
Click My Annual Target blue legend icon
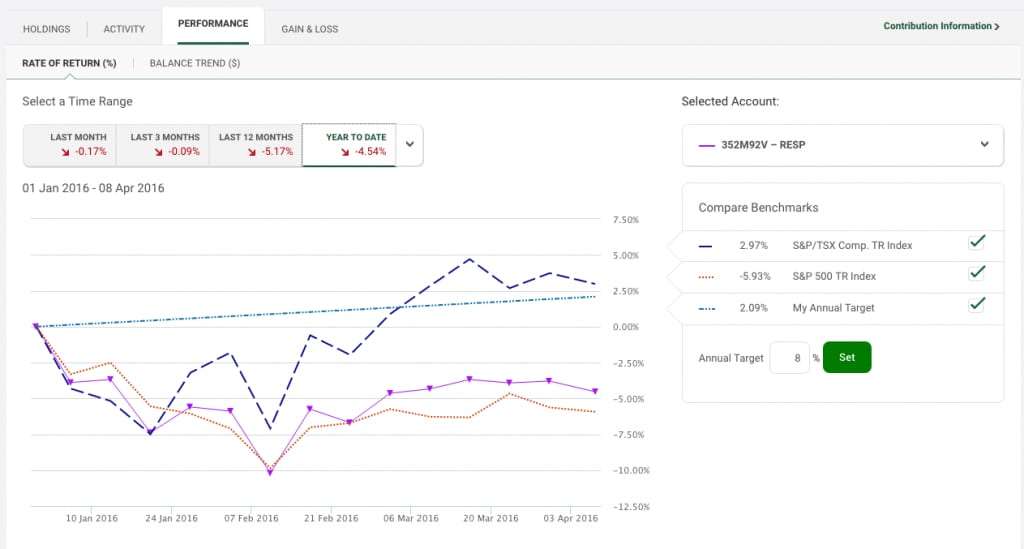(x=707, y=308)
